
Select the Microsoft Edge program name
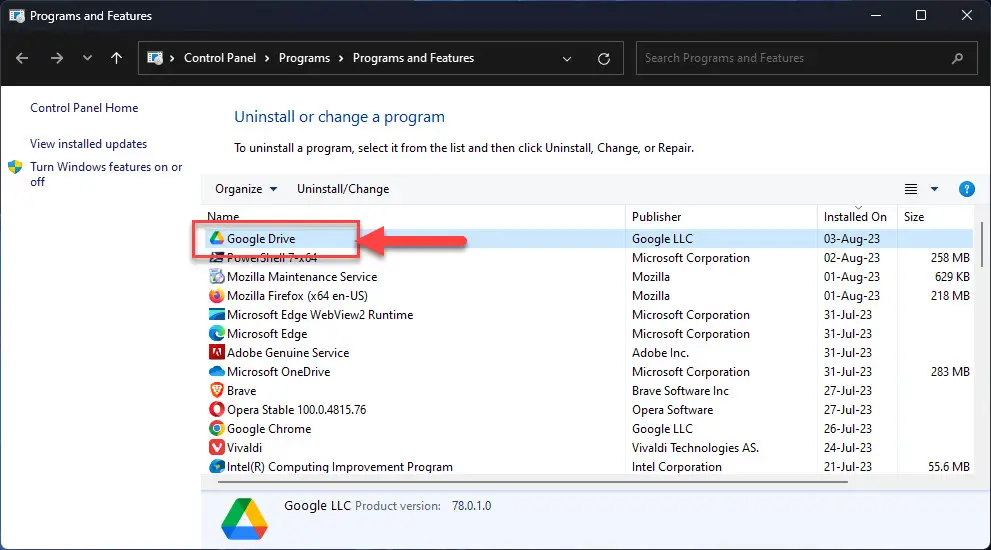point(267,334)
